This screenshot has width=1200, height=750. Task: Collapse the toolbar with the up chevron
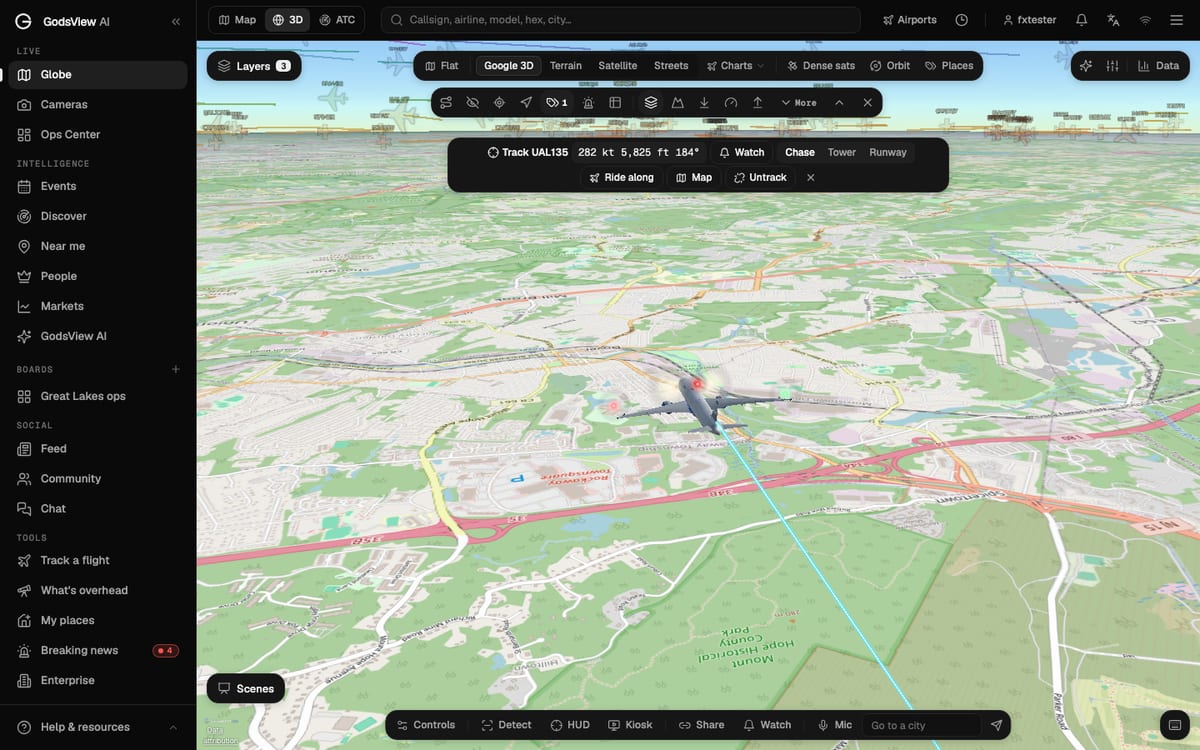point(839,102)
